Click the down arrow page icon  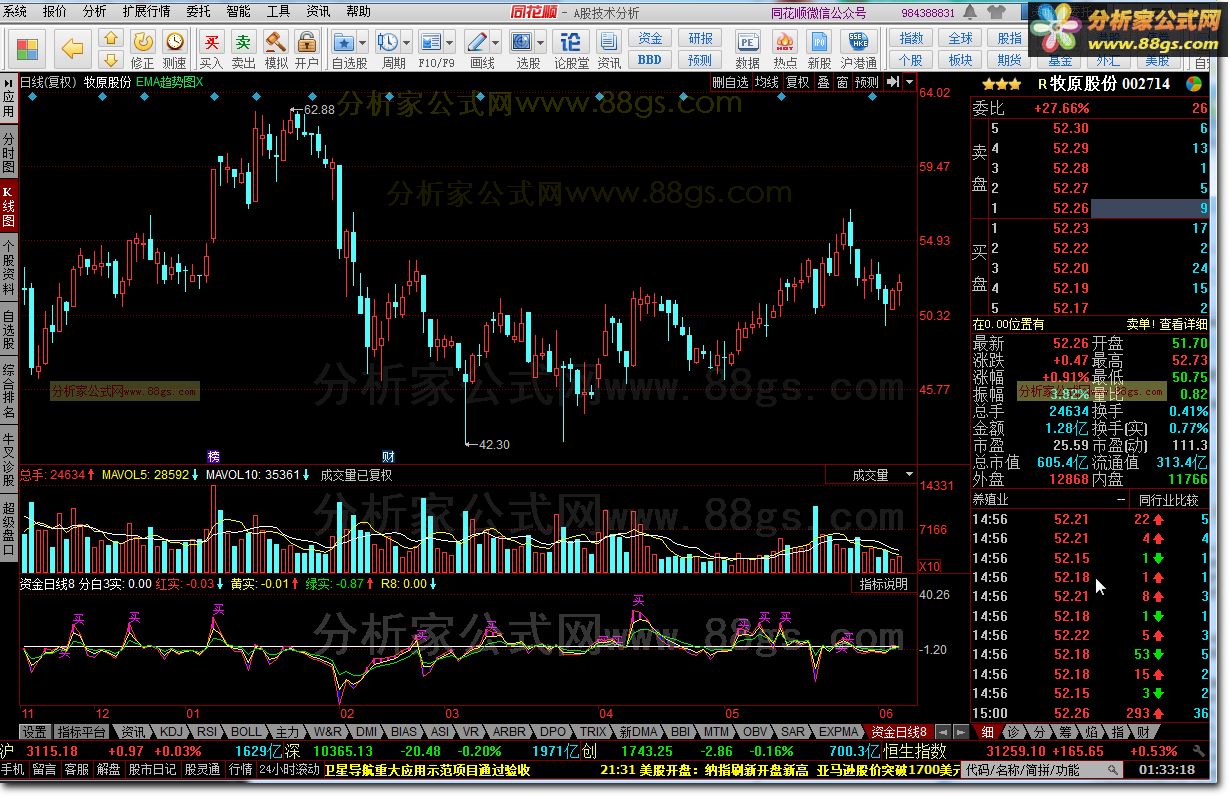point(112,59)
